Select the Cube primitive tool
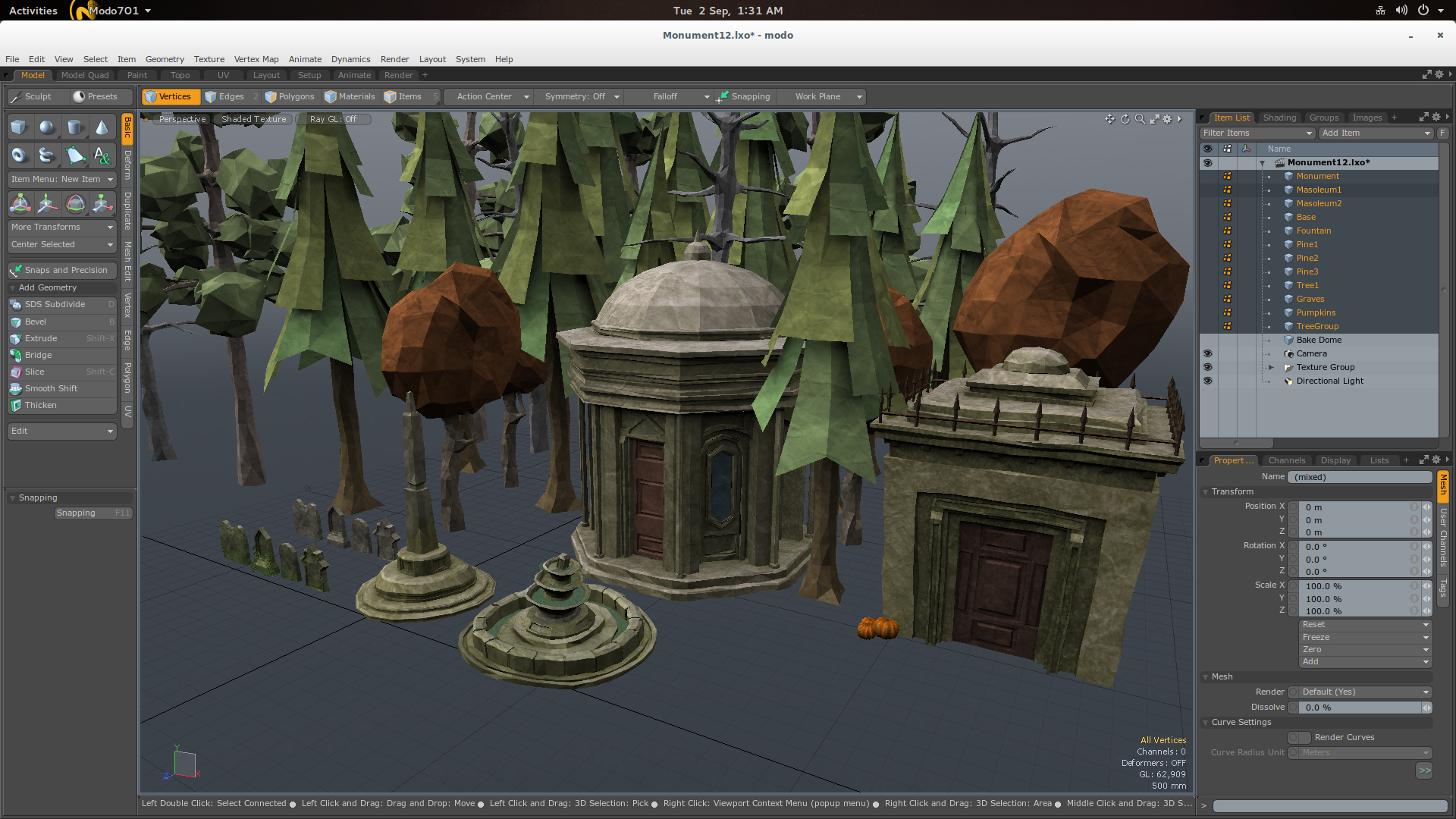Viewport: 1456px width, 819px height. tap(19, 127)
